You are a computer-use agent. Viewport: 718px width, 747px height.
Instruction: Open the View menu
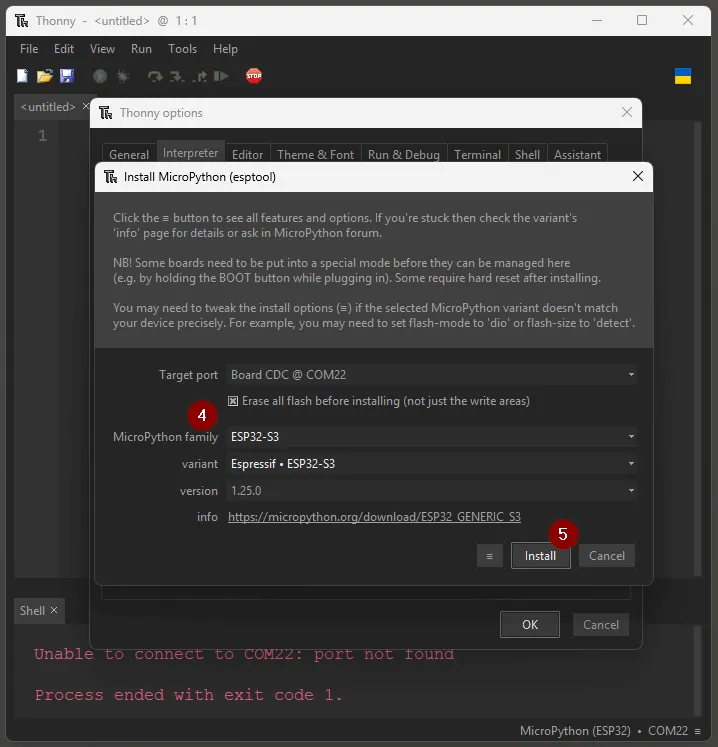click(102, 49)
